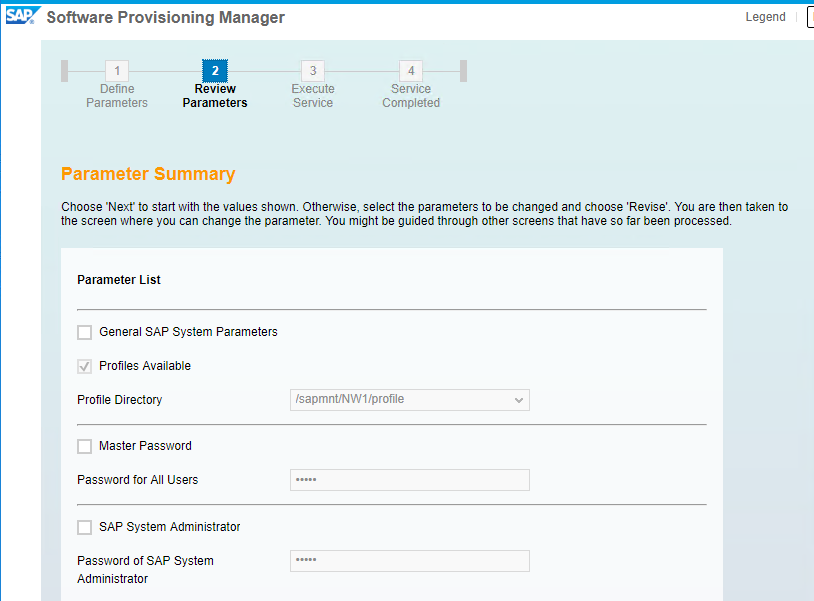Check General SAP System Parameters box
814x601 pixels.
click(x=85, y=332)
